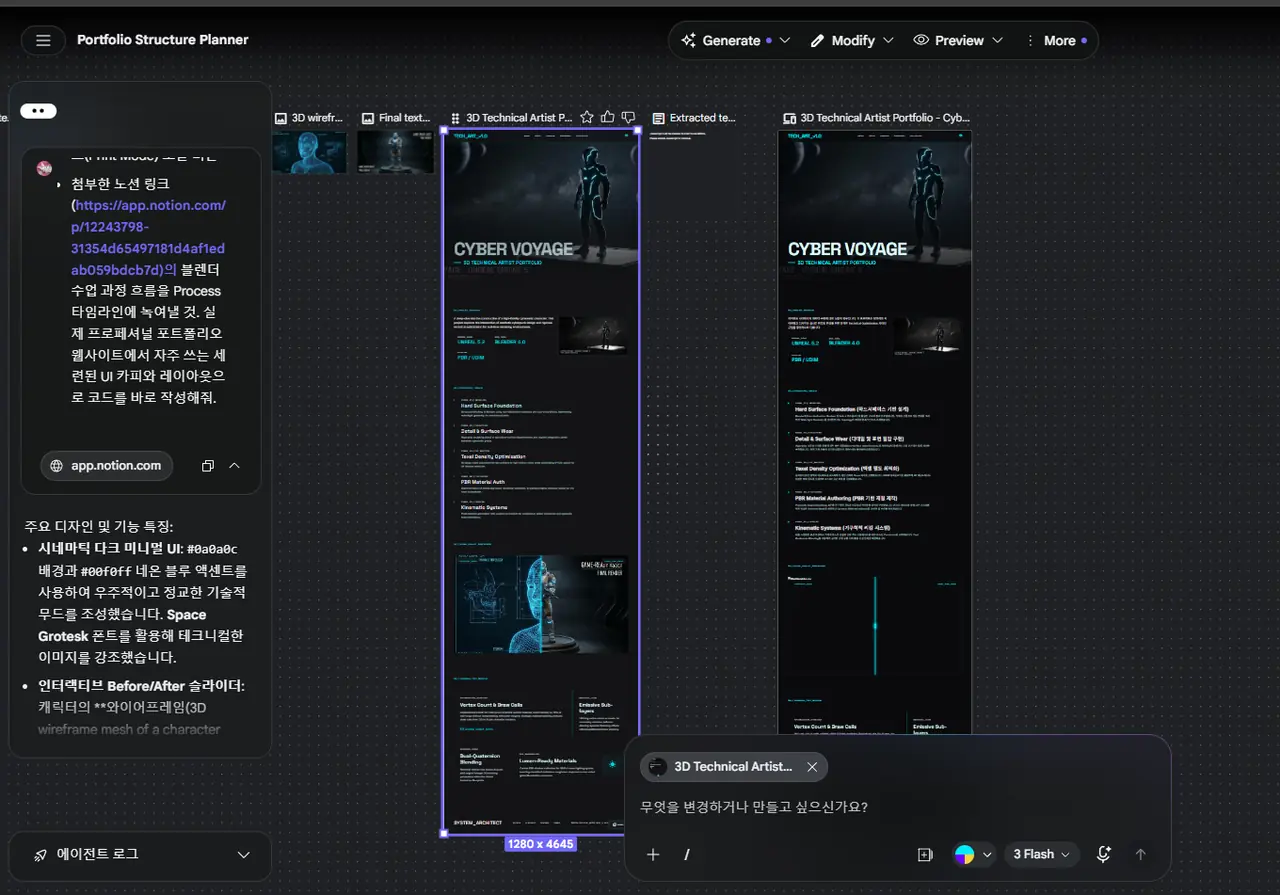Expand the chevron beside the color swatch
This screenshot has width=1280, height=895.
pos(988,854)
